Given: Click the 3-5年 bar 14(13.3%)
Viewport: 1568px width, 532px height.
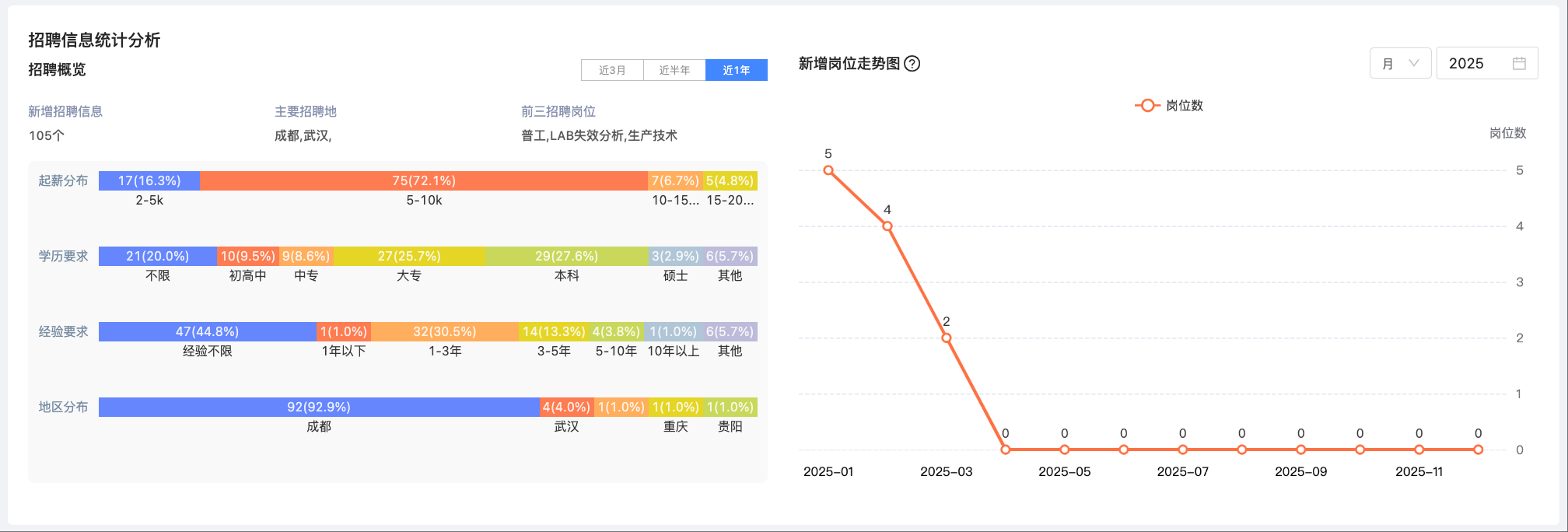Looking at the screenshot, I should click(x=554, y=331).
